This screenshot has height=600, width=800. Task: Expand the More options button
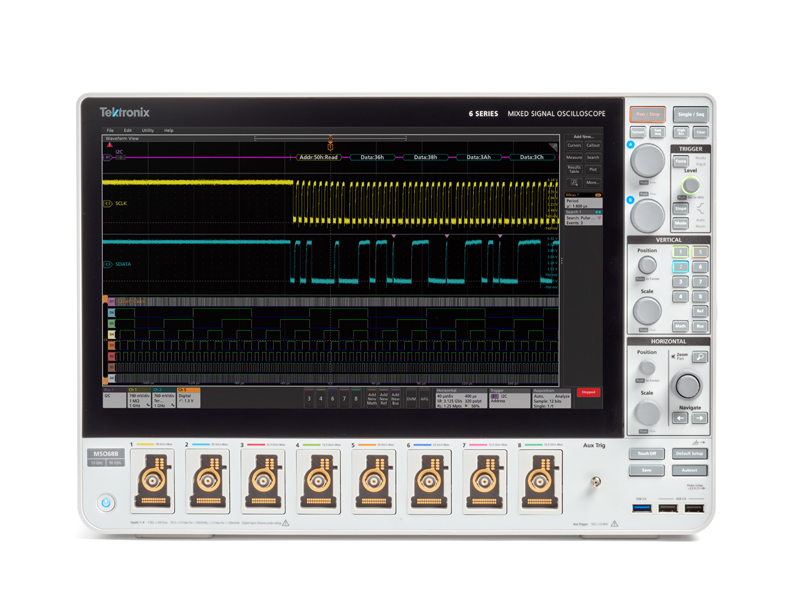592,183
